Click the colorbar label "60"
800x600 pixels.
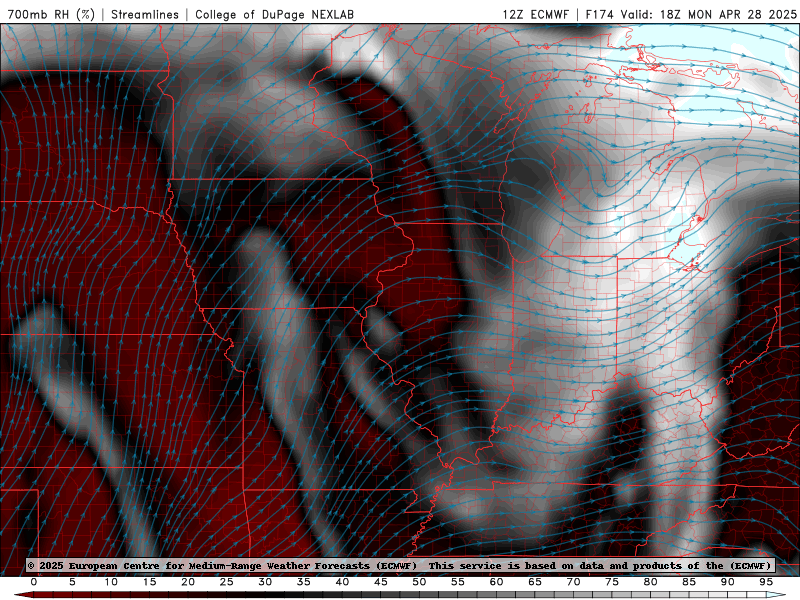tap(496, 582)
